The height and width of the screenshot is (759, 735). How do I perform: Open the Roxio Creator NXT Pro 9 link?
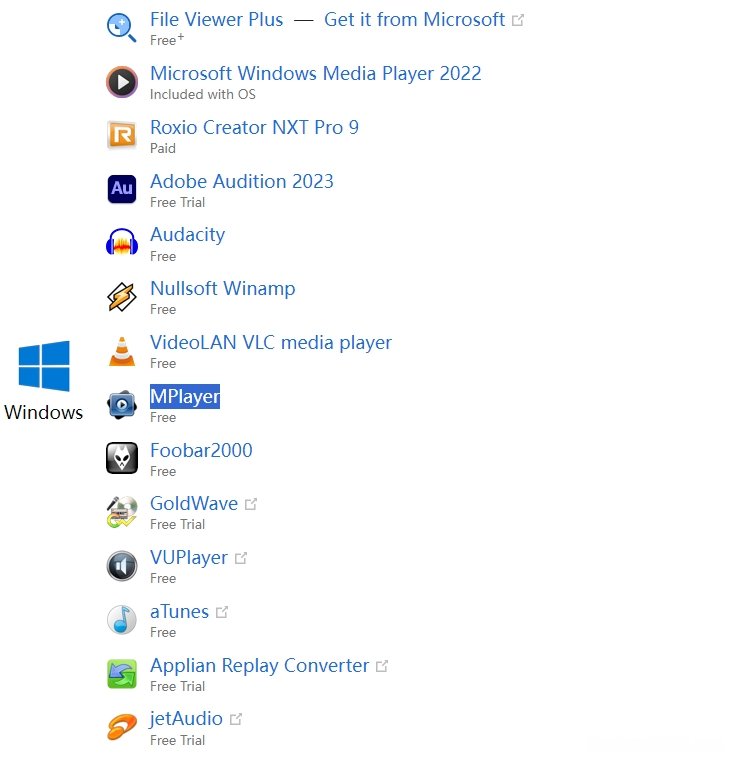(255, 128)
